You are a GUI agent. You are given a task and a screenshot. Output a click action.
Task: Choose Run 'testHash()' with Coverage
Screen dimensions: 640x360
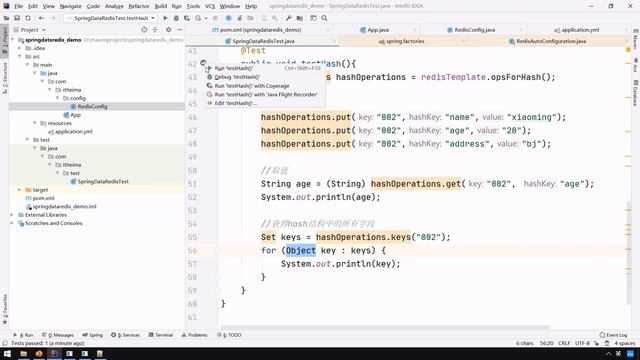[x=265, y=86]
